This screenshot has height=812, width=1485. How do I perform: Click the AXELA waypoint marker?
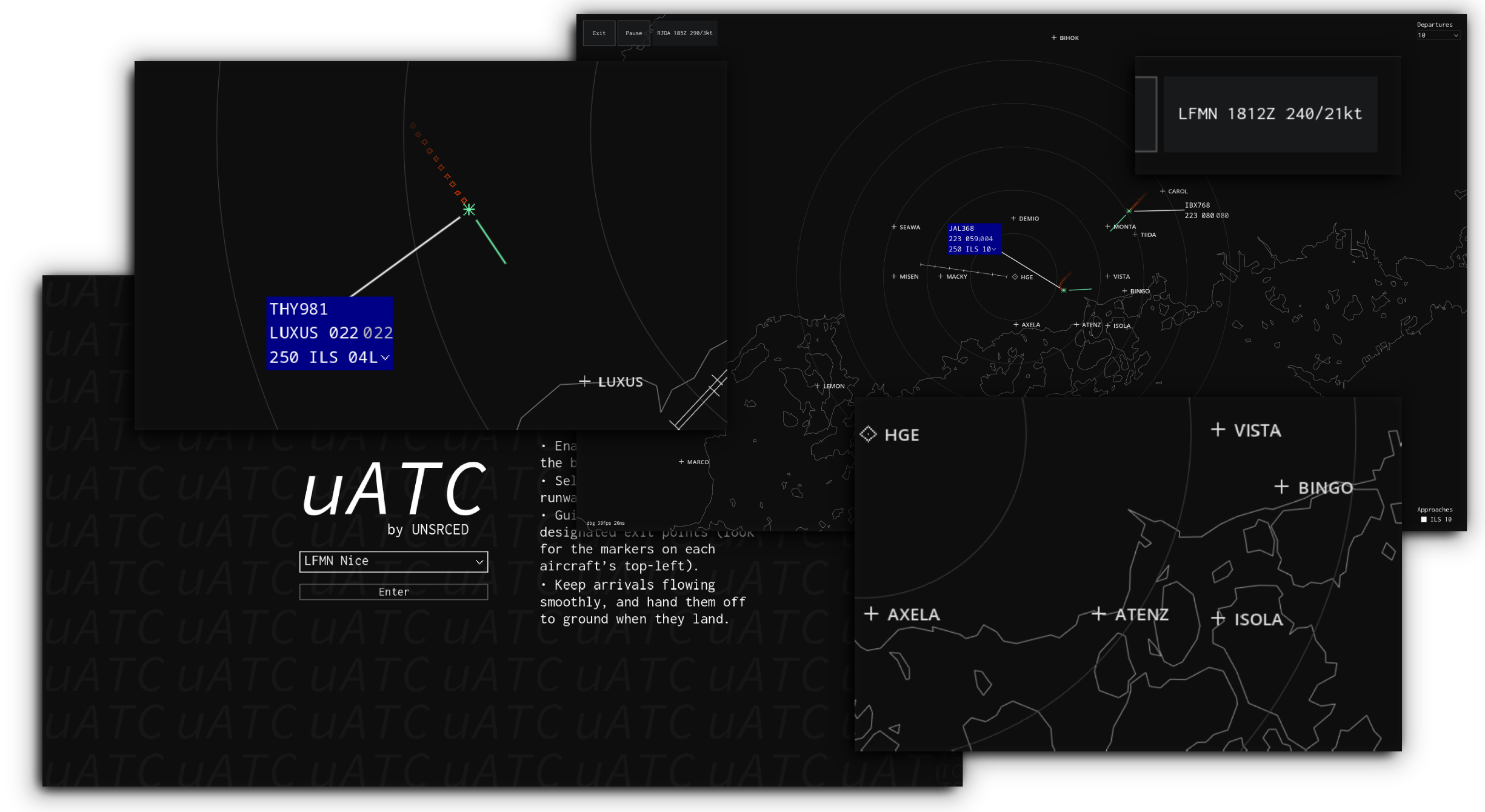872,614
